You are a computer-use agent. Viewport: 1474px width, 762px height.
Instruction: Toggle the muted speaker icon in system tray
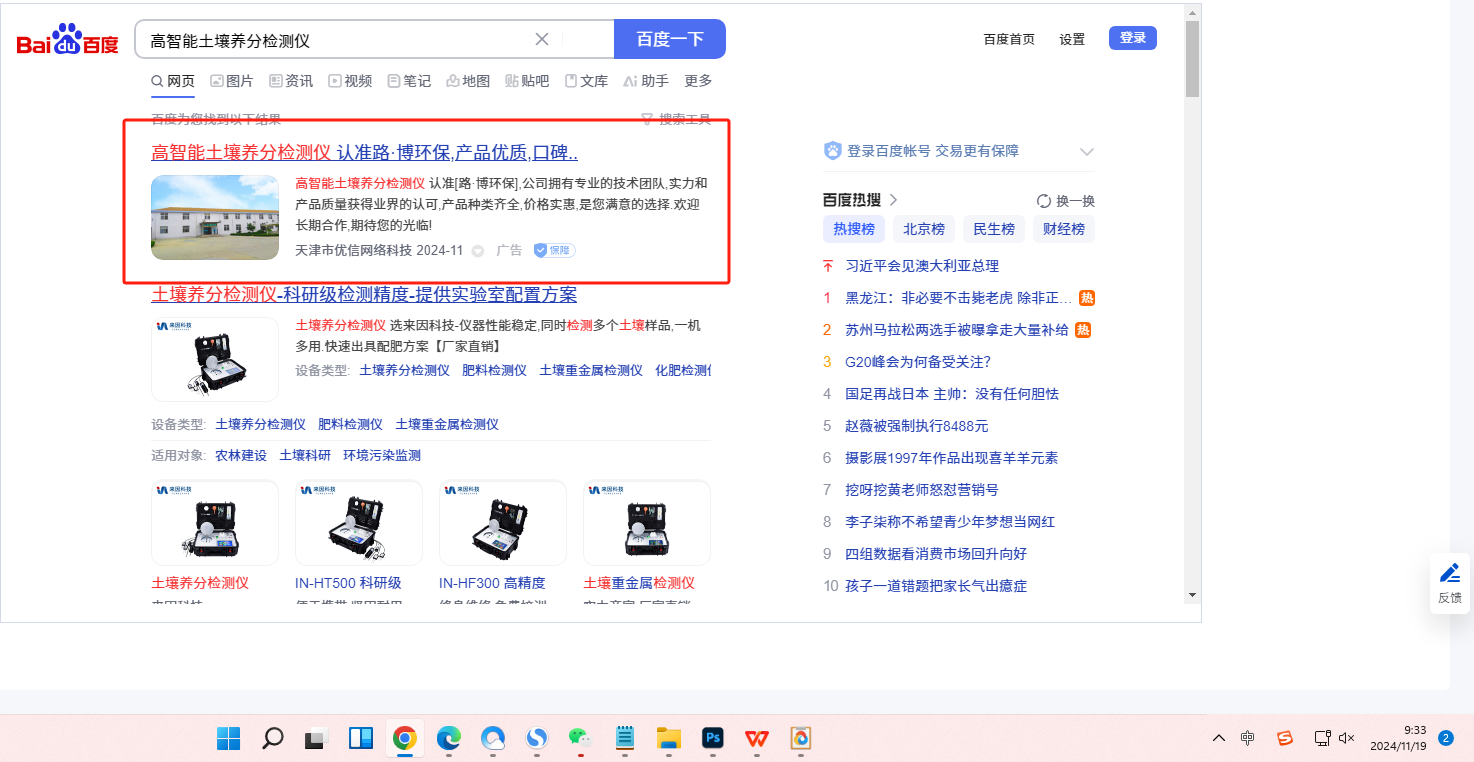click(1346, 739)
